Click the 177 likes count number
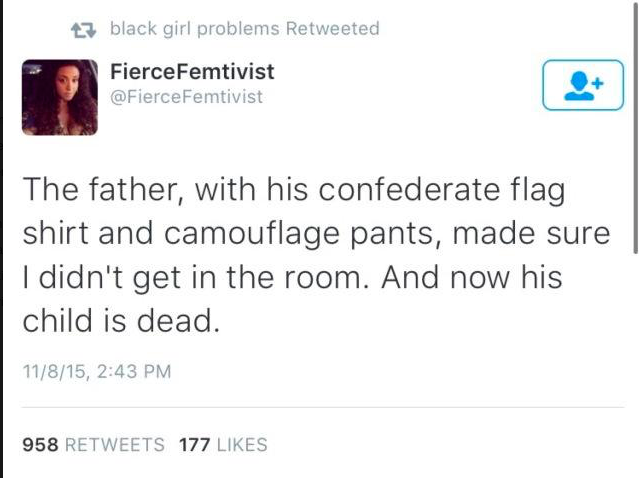 [193, 445]
